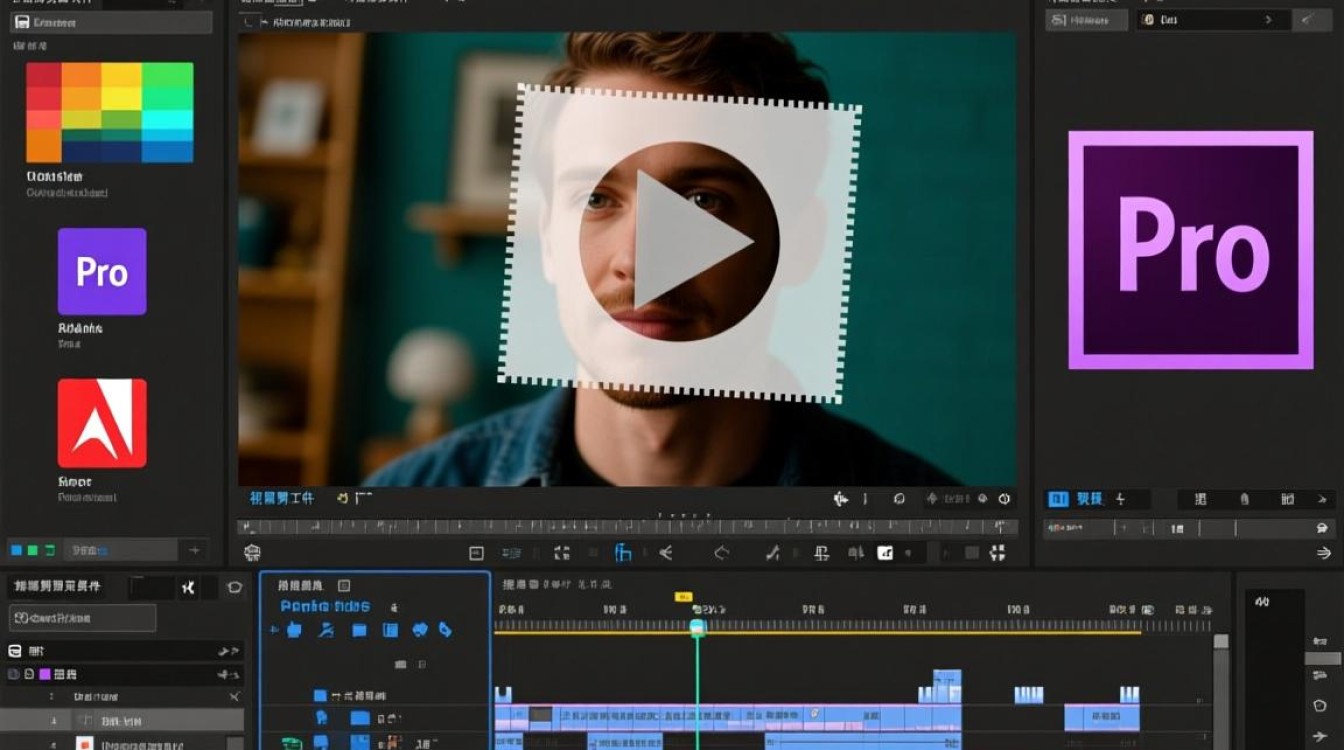Screen dimensions: 1344x750
Task: Switch to the bottom-left panel's title tab
Action: [x=55, y=587]
